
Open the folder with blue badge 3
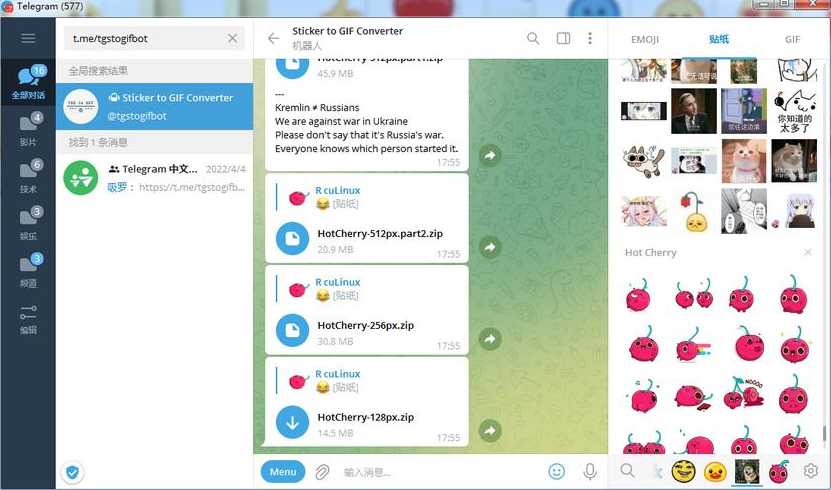click(x=28, y=271)
